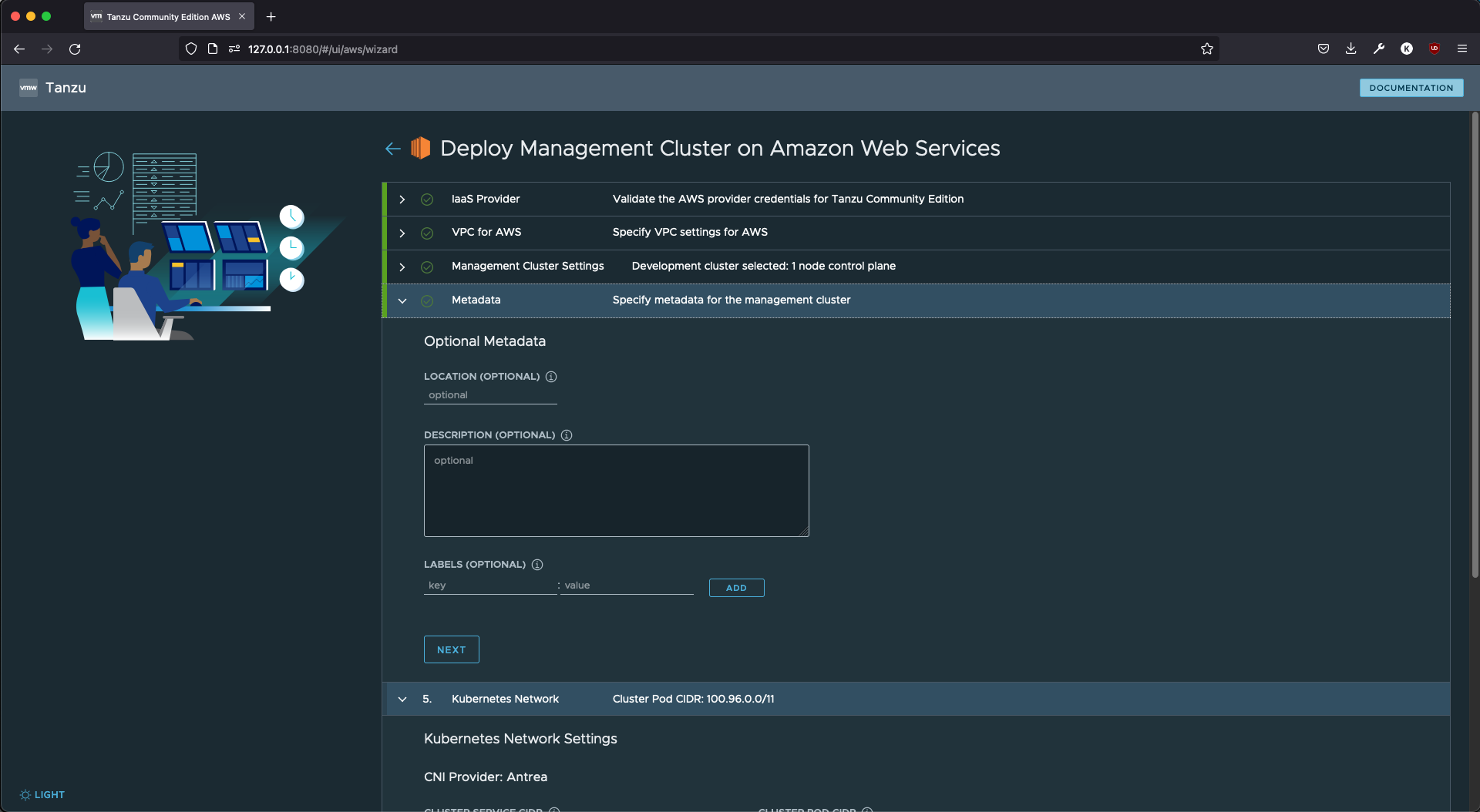
Task: Close the Tanzu Community Edition AWS tab
Action: (242, 16)
